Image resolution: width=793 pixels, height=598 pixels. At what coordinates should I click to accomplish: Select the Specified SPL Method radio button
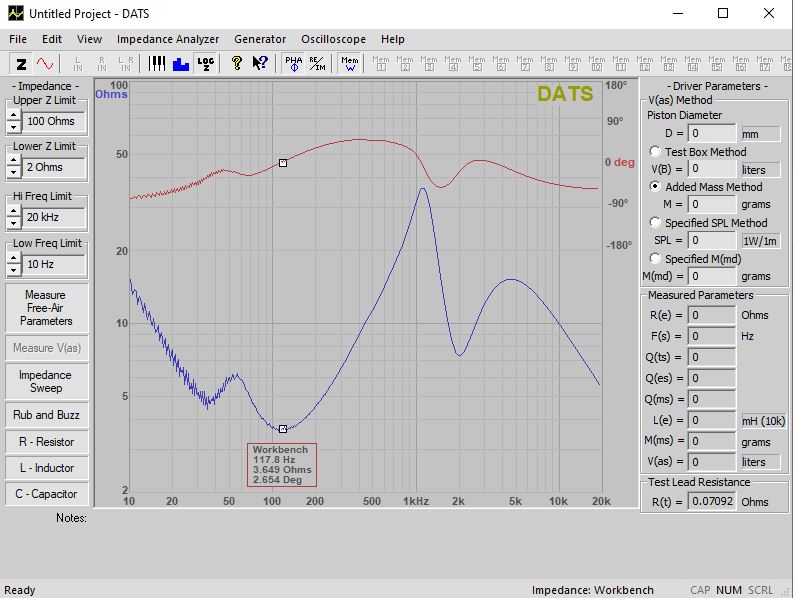[655, 222]
